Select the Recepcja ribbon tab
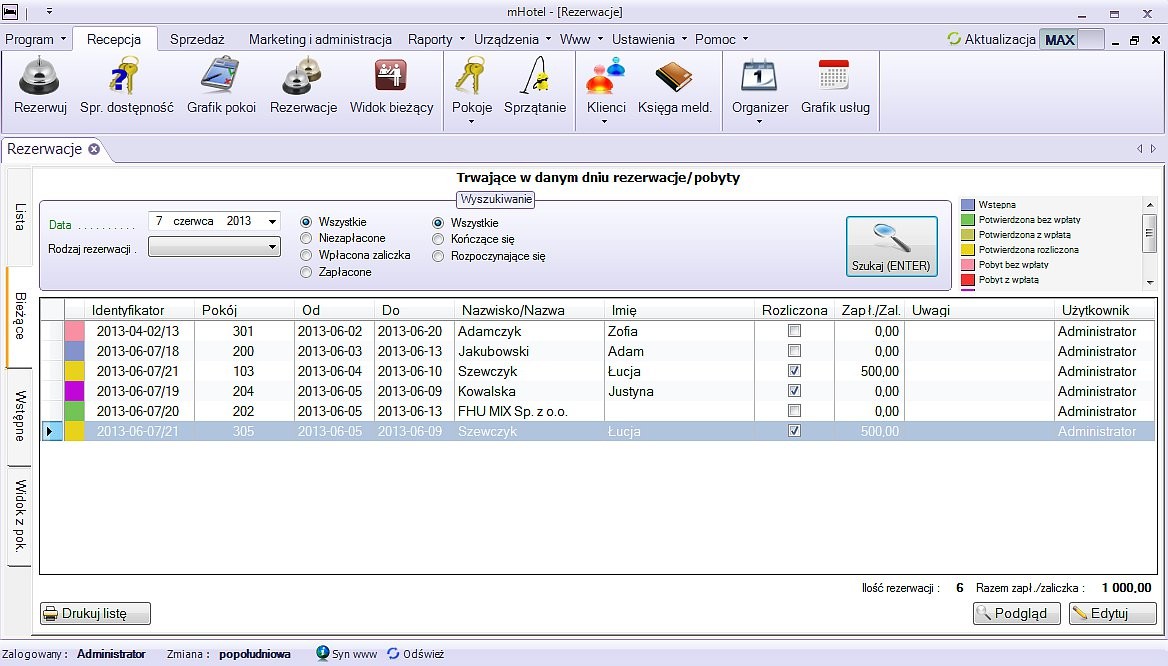1168x666 pixels. [114, 39]
